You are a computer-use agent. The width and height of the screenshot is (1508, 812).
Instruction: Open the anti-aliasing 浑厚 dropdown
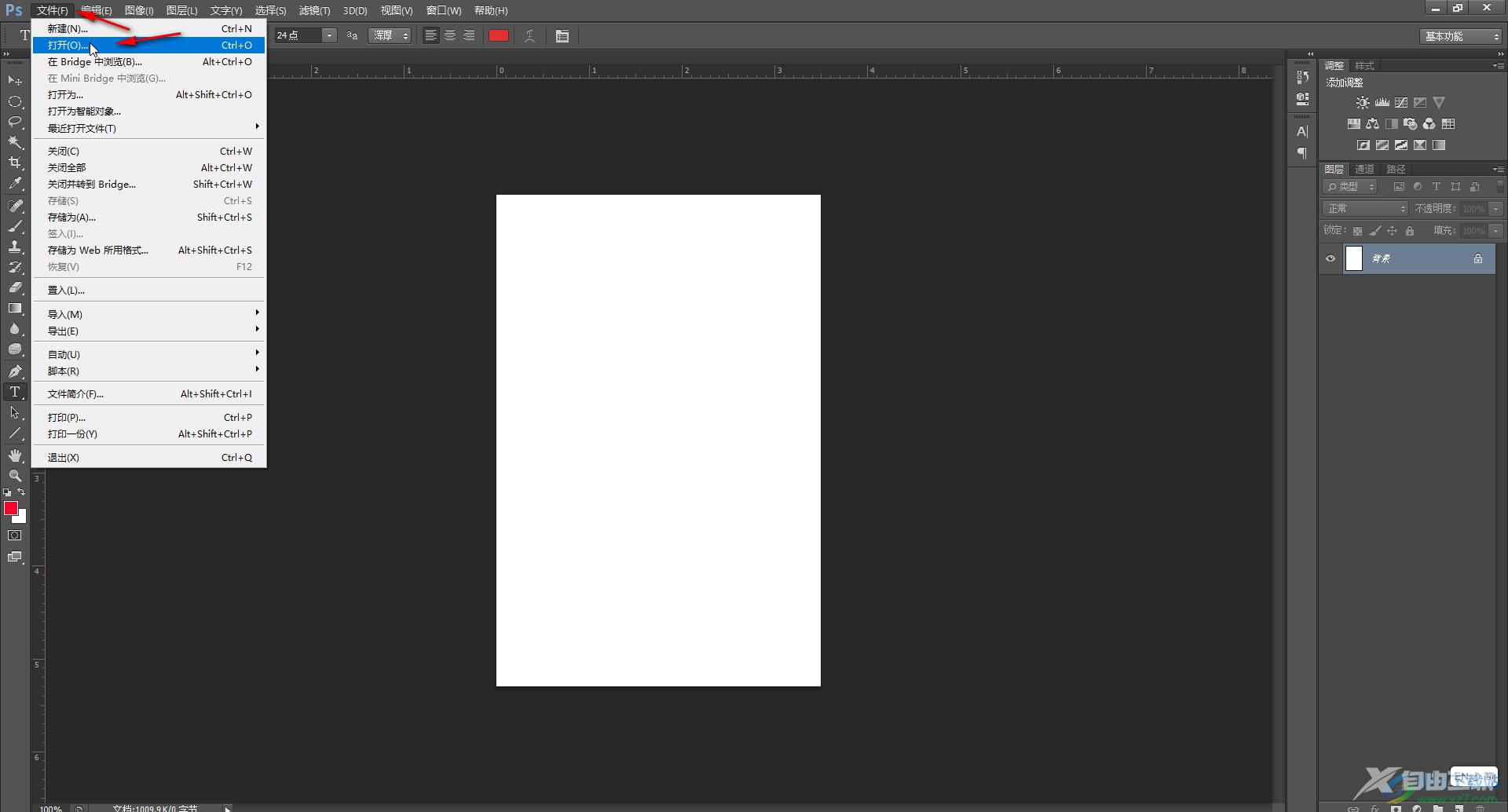[390, 36]
